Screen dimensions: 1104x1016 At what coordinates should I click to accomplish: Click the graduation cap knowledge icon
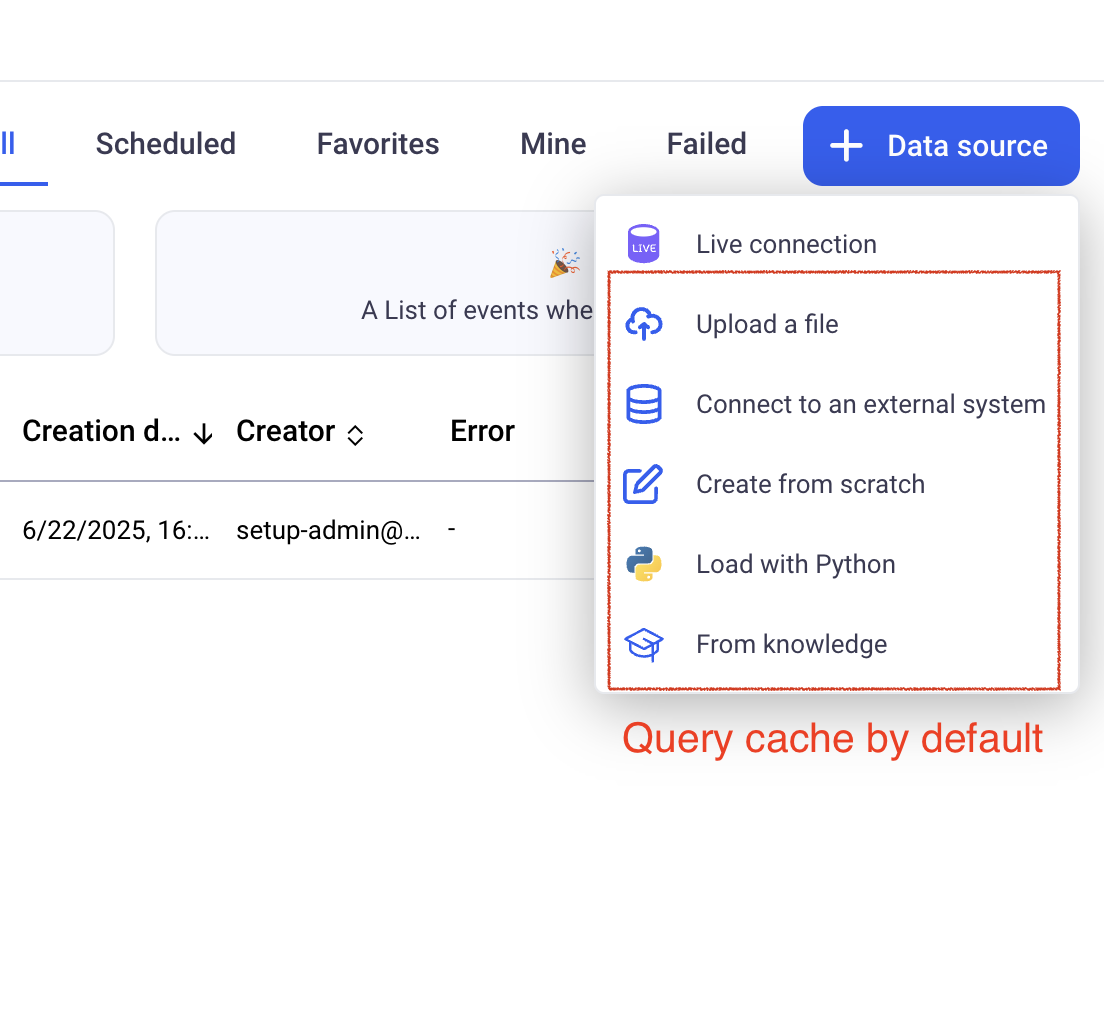pyautogui.click(x=644, y=644)
